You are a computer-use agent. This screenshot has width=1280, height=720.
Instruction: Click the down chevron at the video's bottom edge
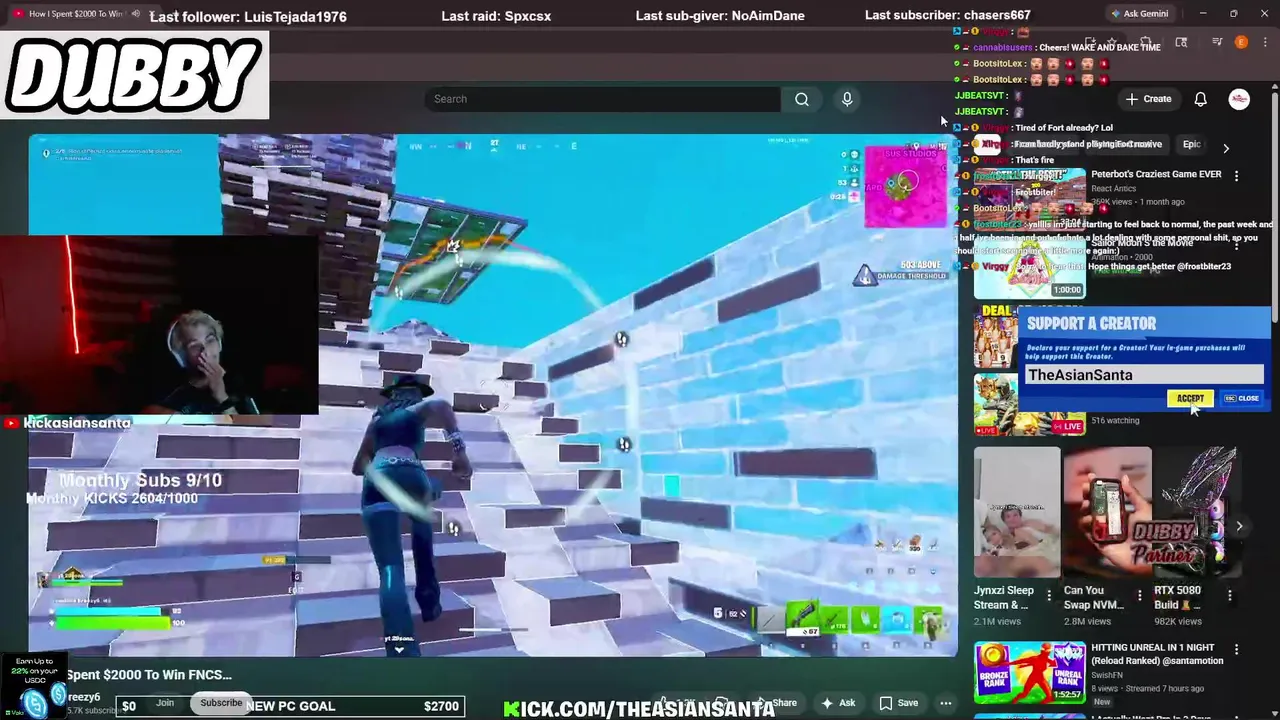click(399, 650)
